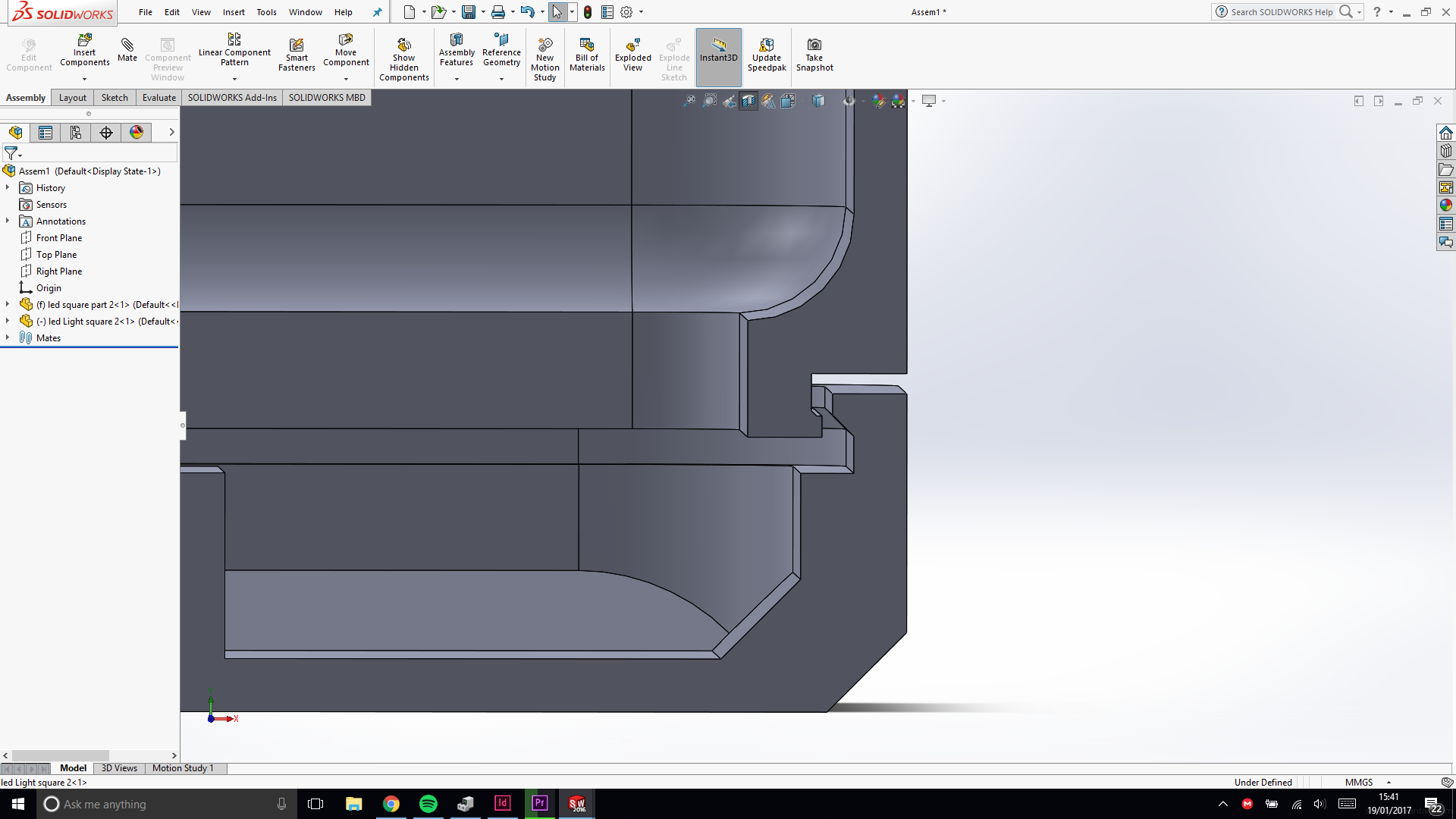Undo the last action
The image size is (1456, 819).
pos(528,12)
